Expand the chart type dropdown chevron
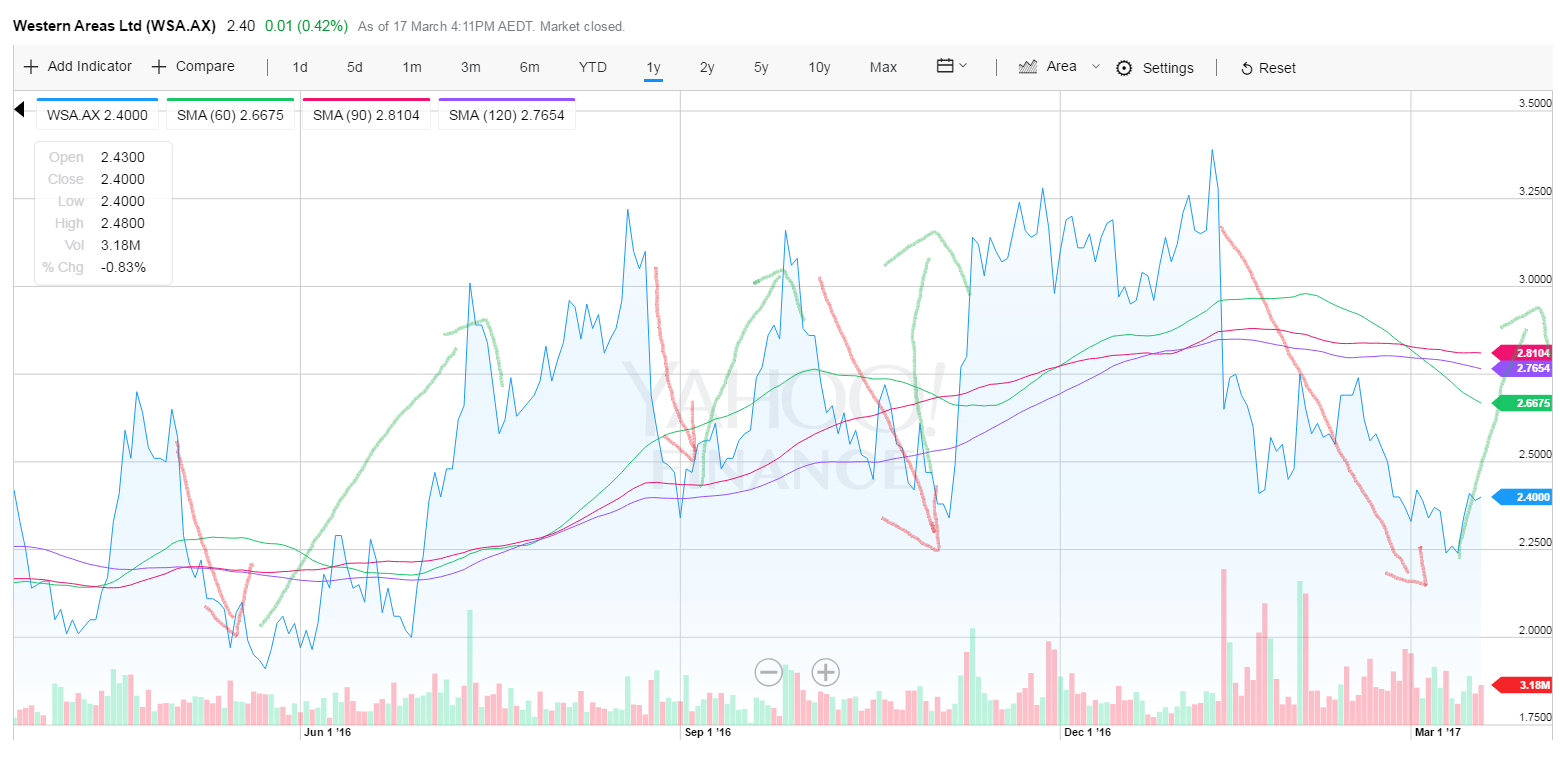This screenshot has height=766, width=1560. pyautogui.click(x=1095, y=67)
